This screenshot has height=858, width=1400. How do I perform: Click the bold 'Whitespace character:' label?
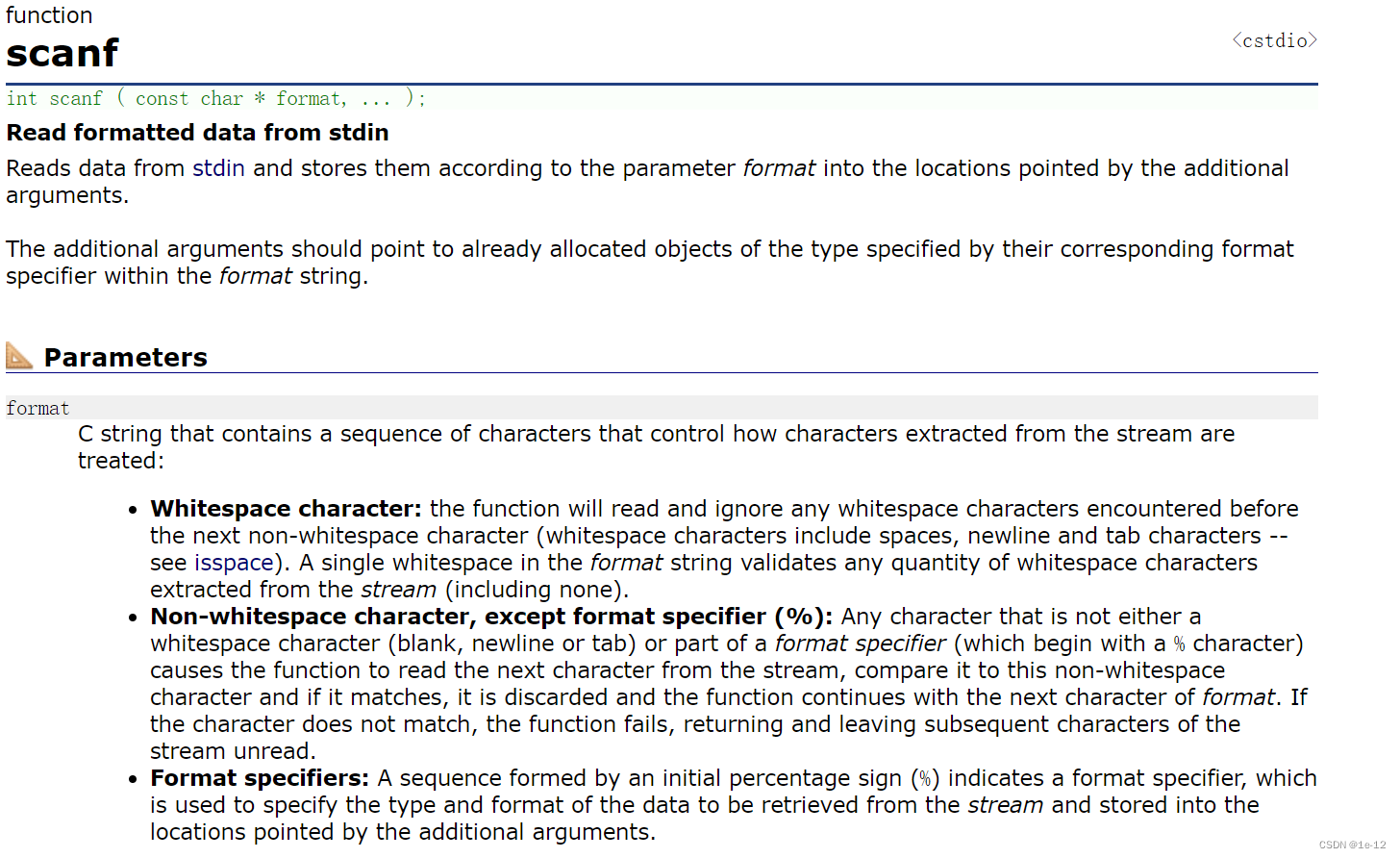coord(286,509)
